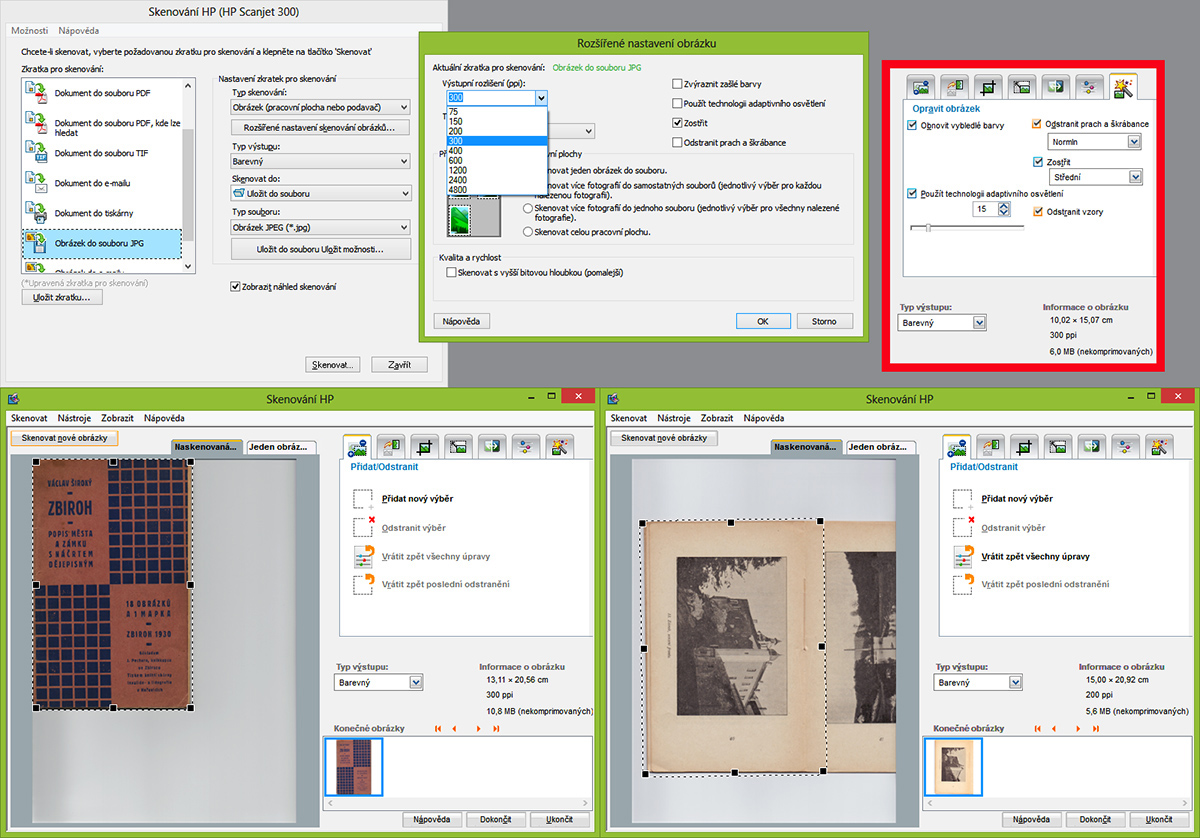1200x838 pixels.
Task: Expand Typ výstupu dropdown in the photo page window
Action: click(x=978, y=683)
